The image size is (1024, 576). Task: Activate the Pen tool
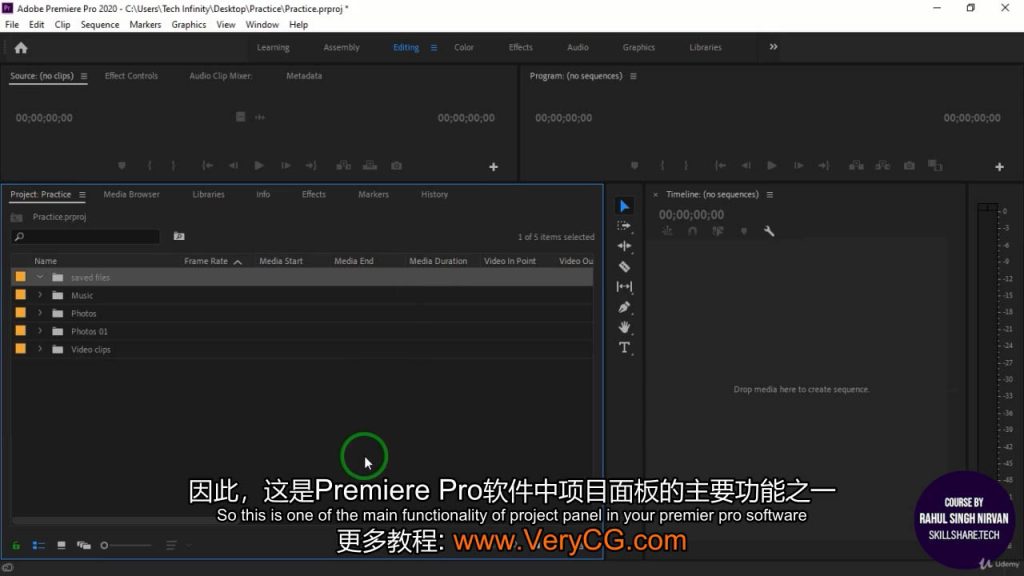click(624, 307)
